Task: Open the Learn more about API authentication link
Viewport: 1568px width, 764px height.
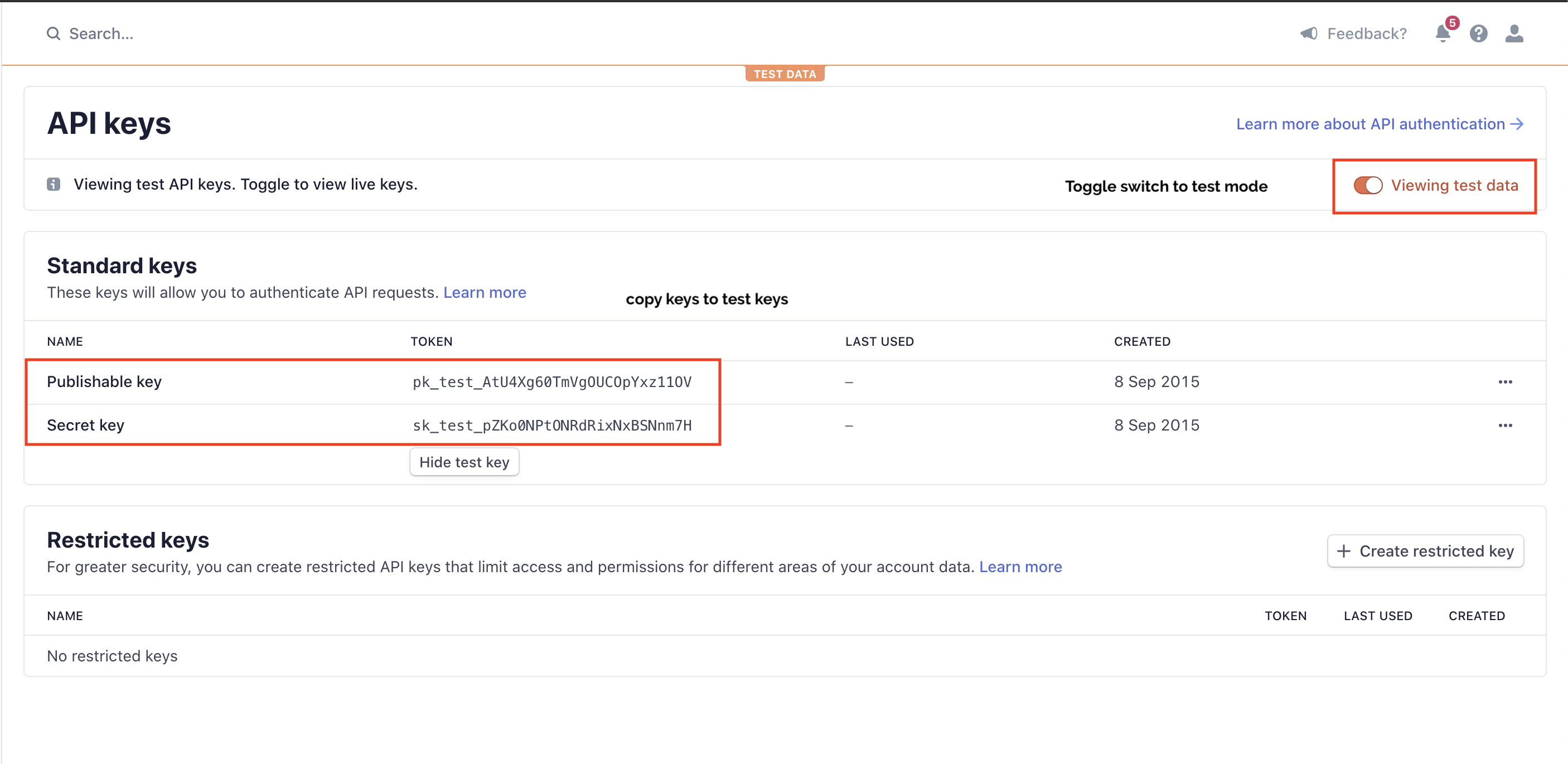Action: (1370, 124)
